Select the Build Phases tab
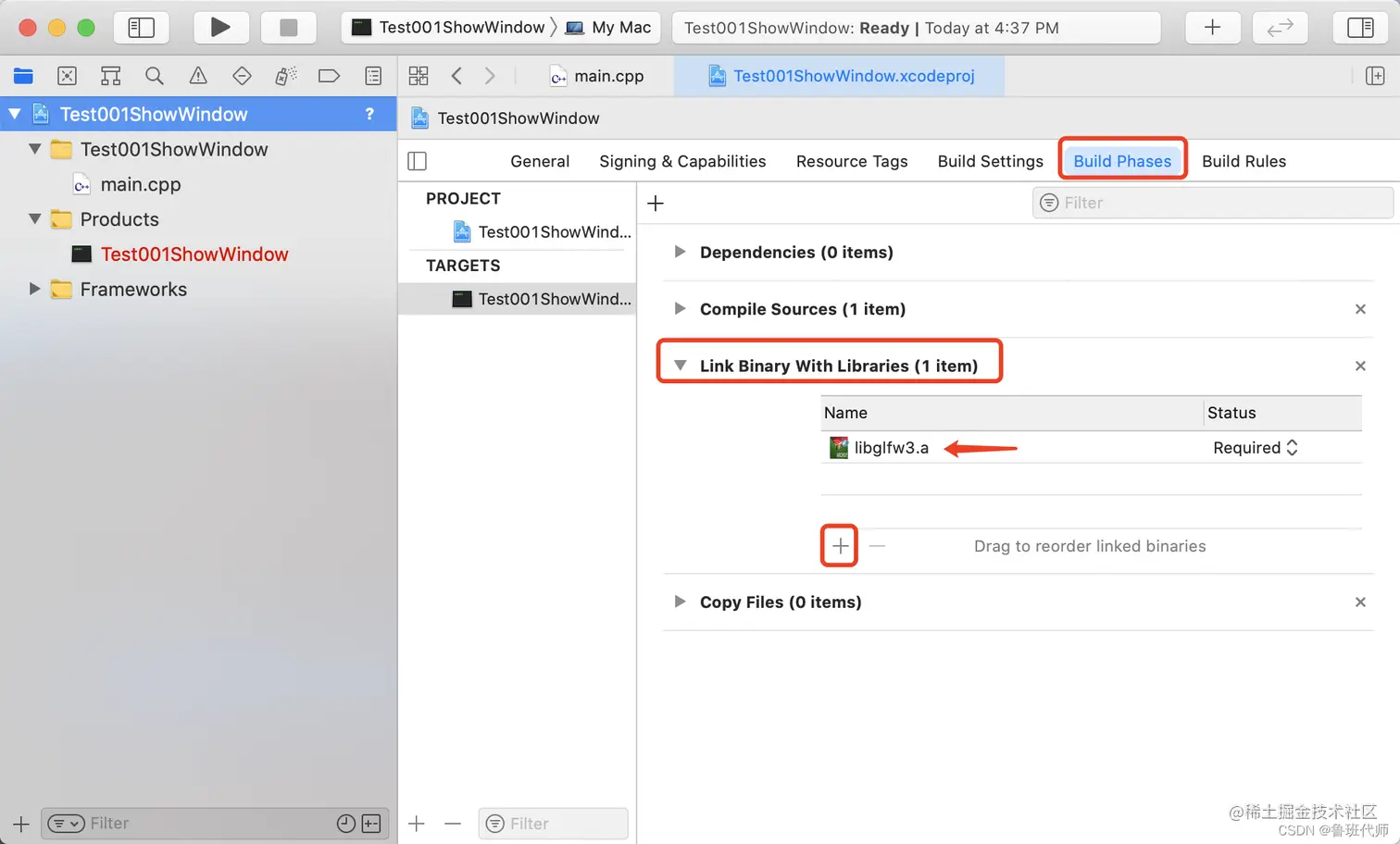Viewport: 1400px width, 844px height. (x=1122, y=161)
